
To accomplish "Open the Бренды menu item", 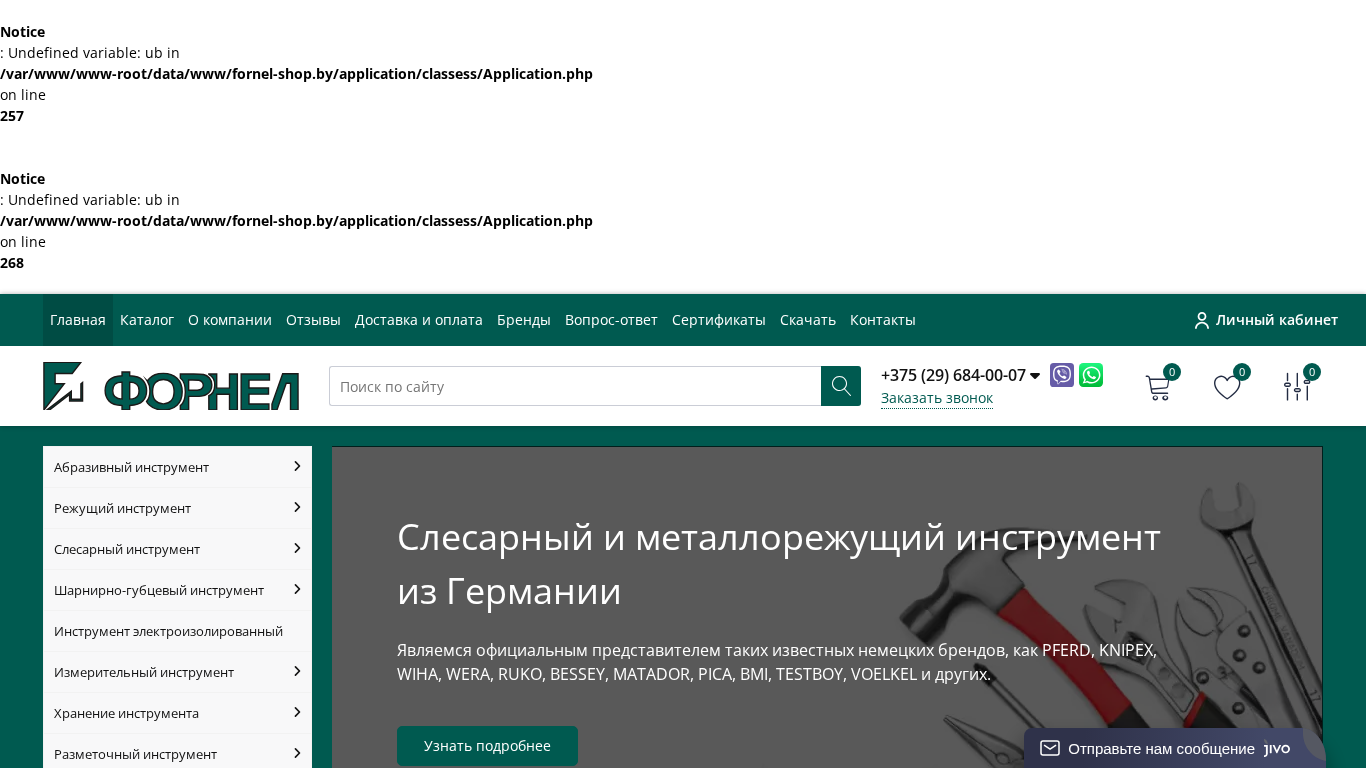I will [x=524, y=320].
